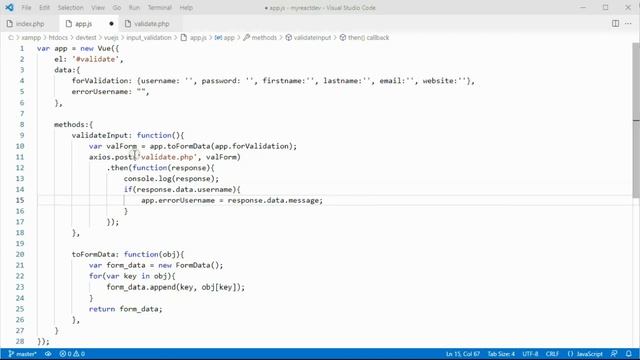Click 'new Vue' on line 1

[x=96, y=49]
